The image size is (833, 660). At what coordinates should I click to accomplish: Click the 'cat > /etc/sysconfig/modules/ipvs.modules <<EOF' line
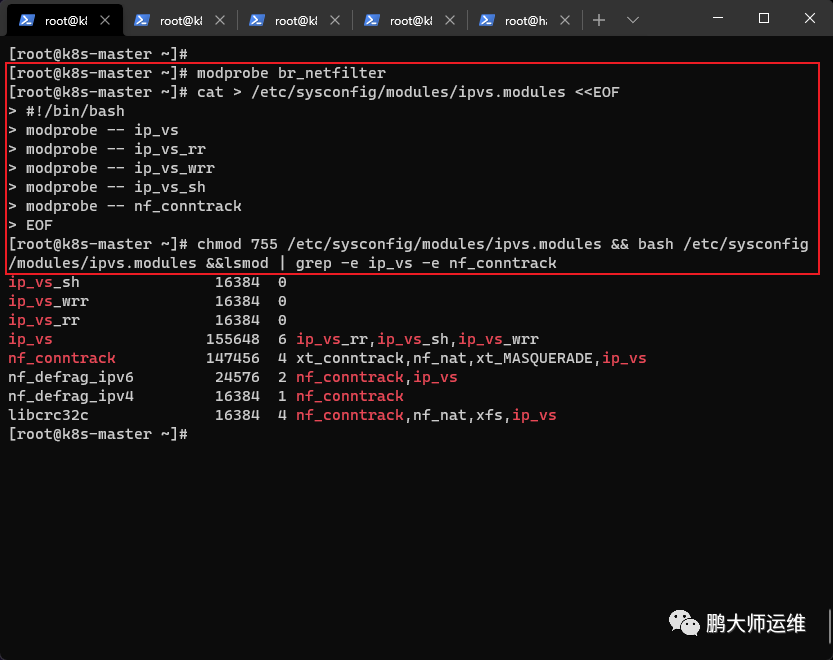point(314,92)
